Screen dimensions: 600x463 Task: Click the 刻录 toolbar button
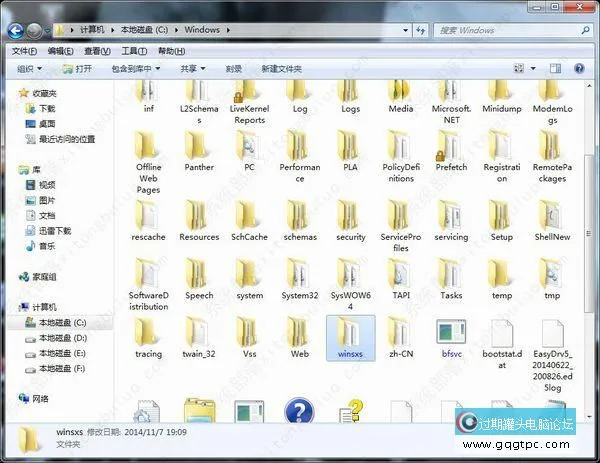234,69
